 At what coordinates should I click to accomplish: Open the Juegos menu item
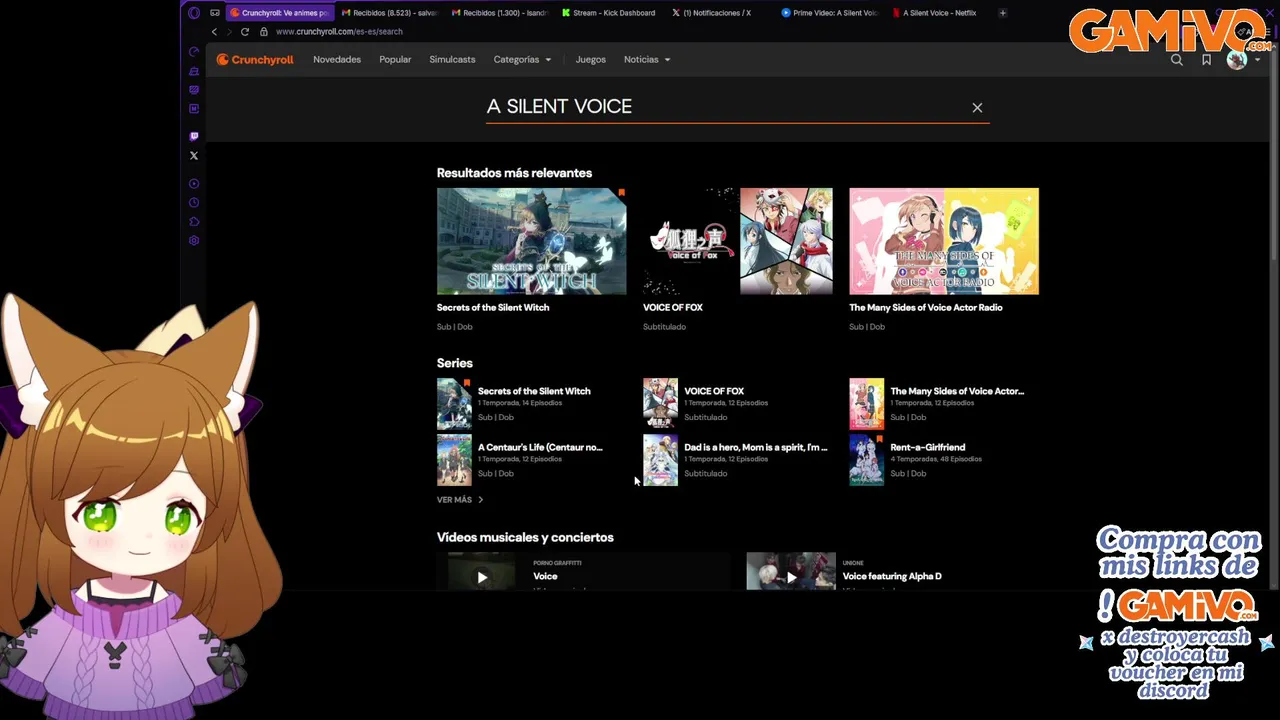coord(591,60)
